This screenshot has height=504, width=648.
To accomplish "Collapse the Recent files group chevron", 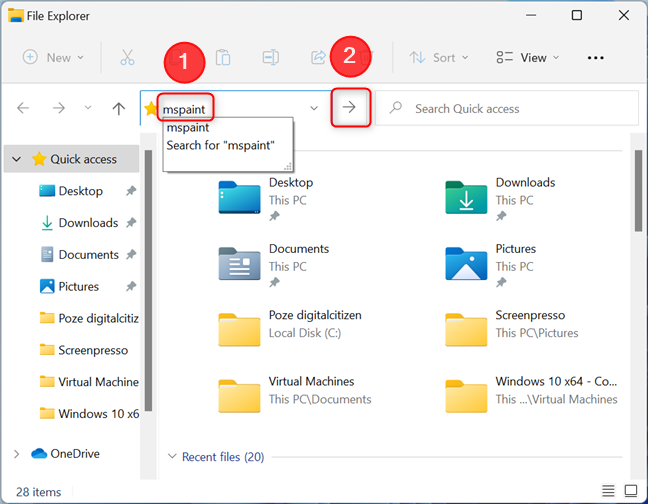I will pos(172,456).
